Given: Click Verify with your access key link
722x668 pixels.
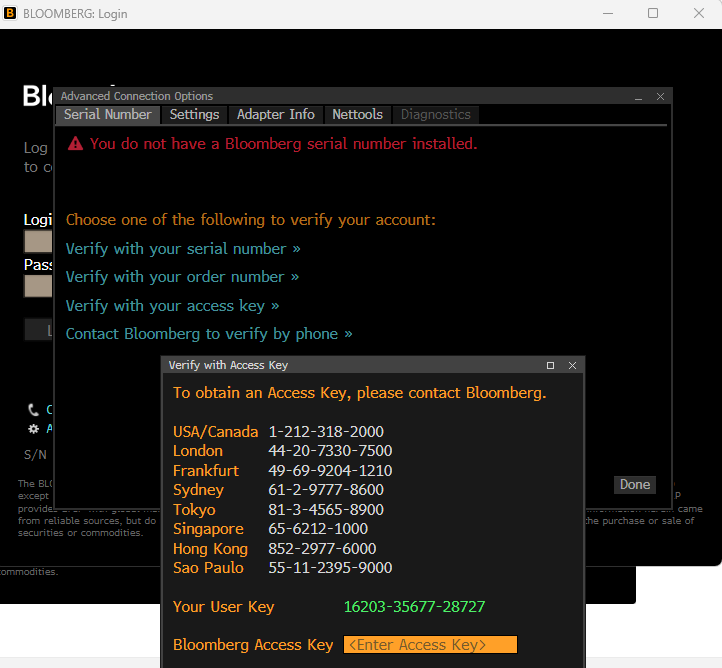Looking at the screenshot, I should tap(172, 306).
